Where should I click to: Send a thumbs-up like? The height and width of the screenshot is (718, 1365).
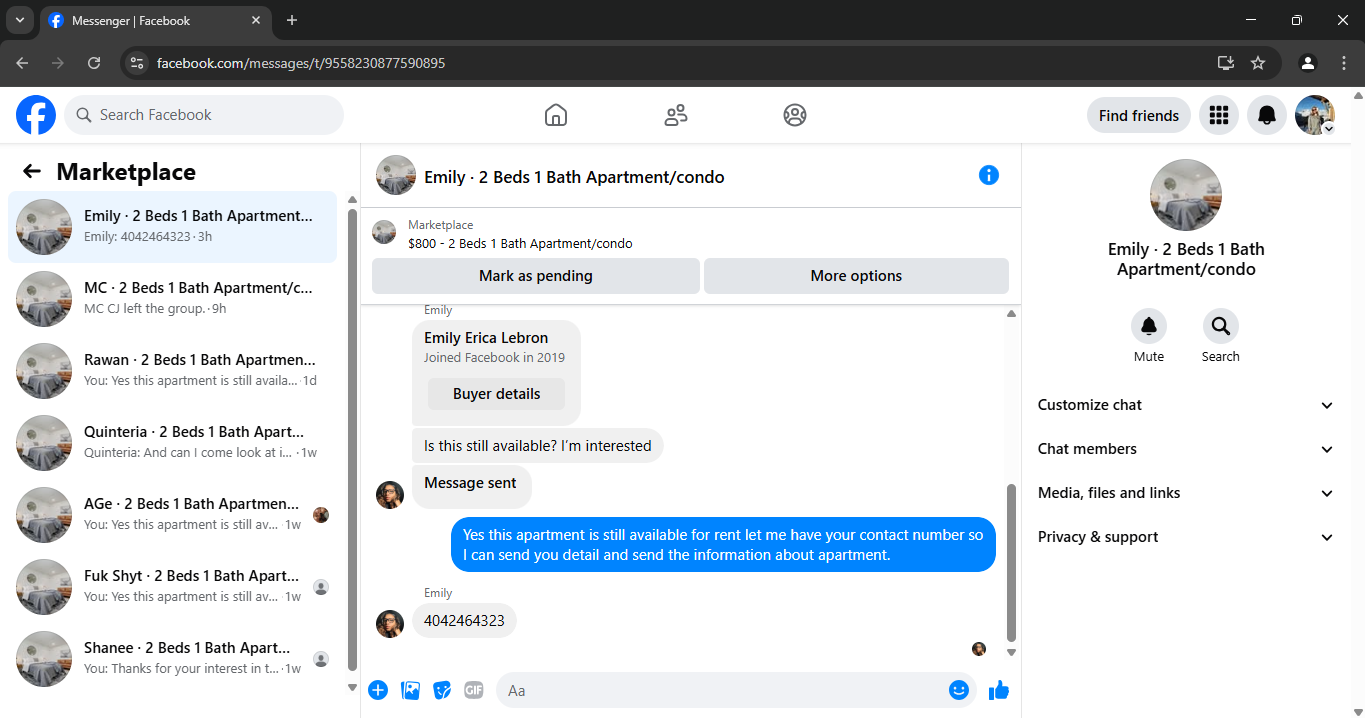(998, 690)
